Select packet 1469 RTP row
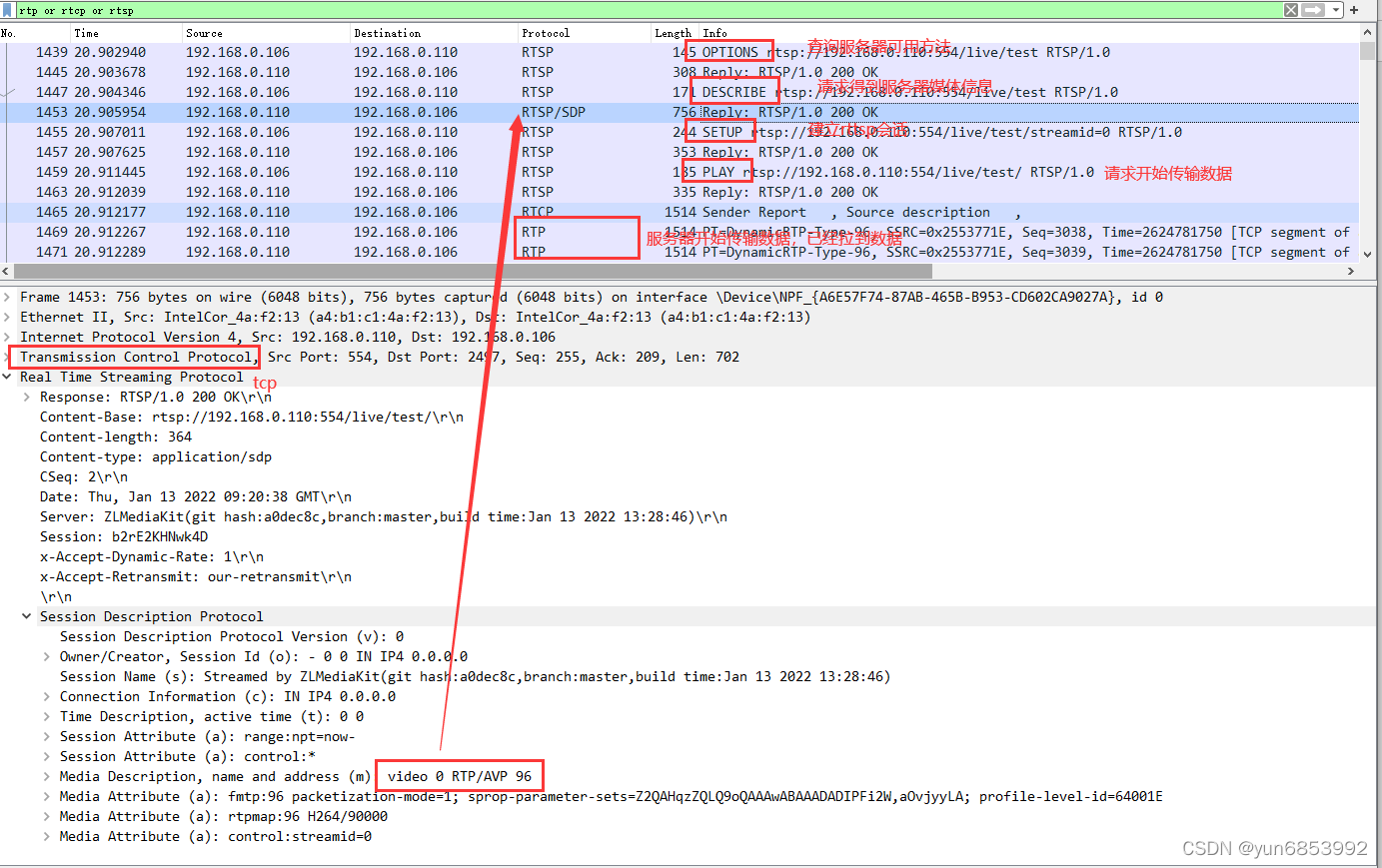This screenshot has width=1382, height=868. [680, 232]
